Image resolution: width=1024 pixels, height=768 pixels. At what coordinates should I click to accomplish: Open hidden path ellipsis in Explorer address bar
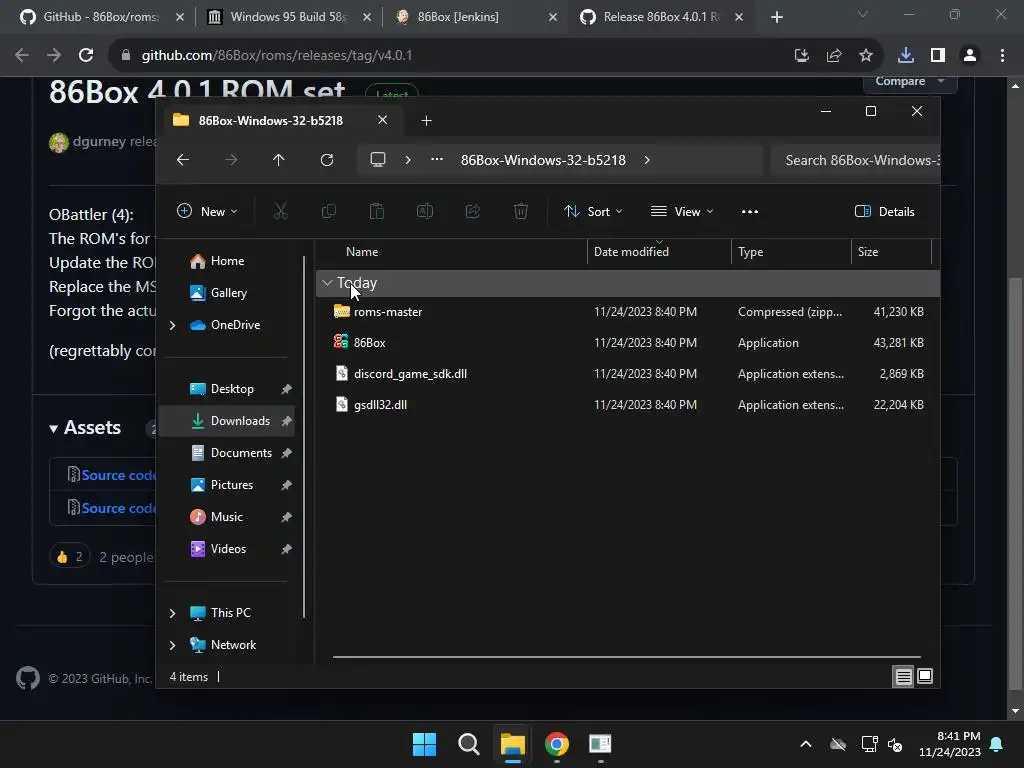(437, 160)
